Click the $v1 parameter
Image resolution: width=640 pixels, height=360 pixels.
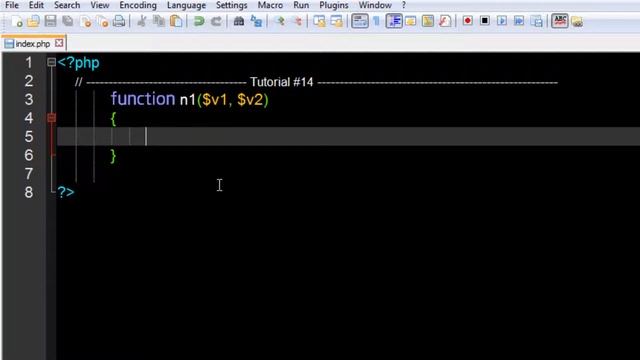coord(214,100)
